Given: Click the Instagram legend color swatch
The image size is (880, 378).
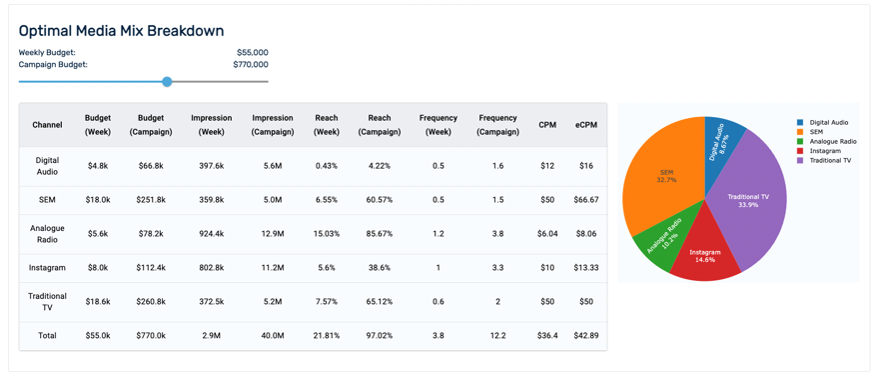Looking at the screenshot, I should coord(800,151).
